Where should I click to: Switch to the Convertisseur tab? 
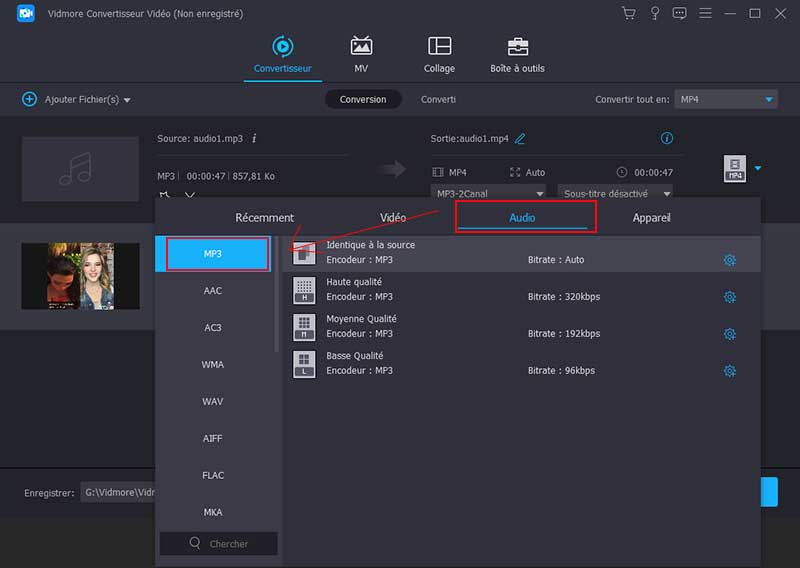tap(282, 55)
